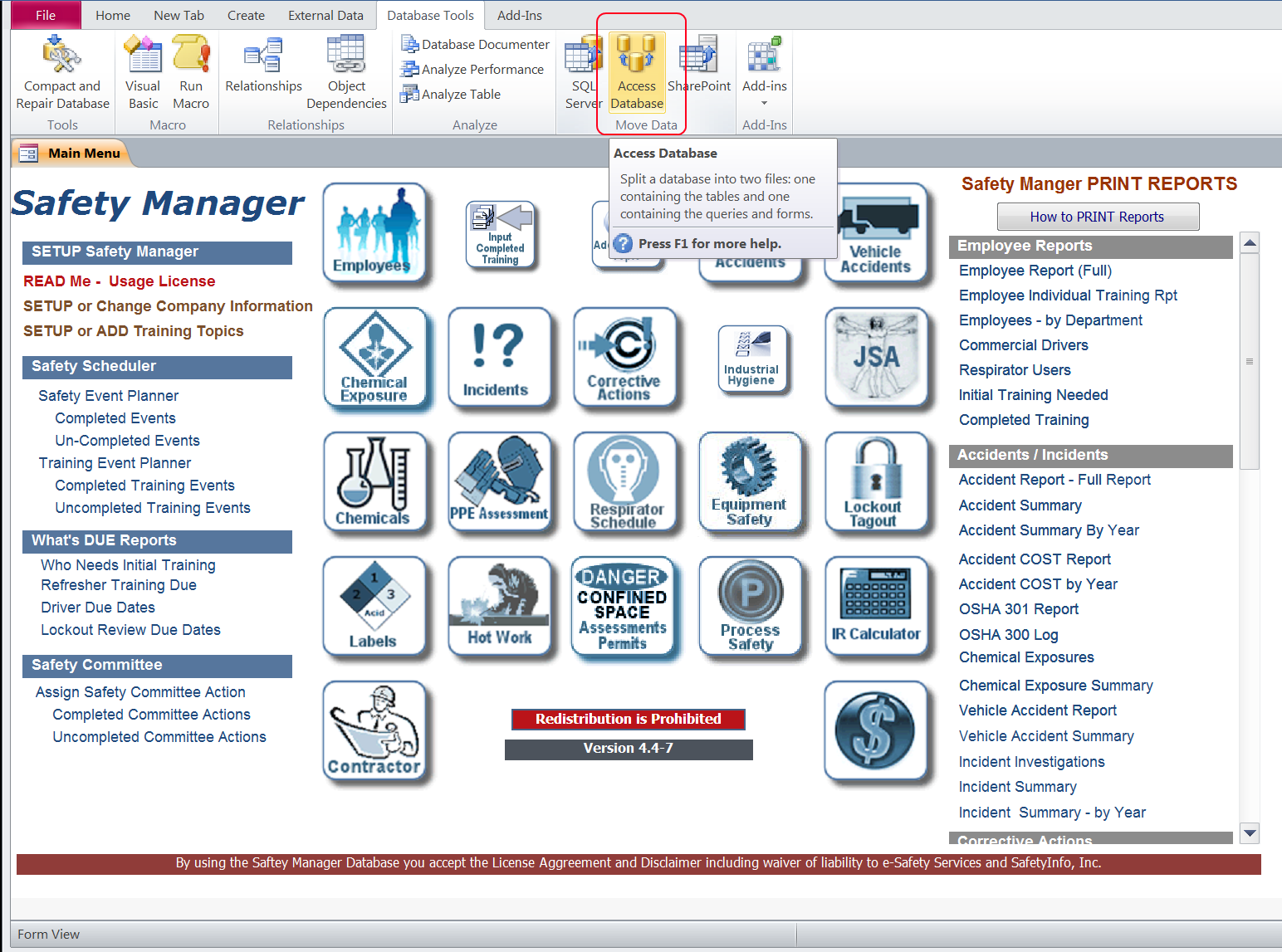
Task: Open Employee Report (Full)
Action: click(x=1035, y=271)
